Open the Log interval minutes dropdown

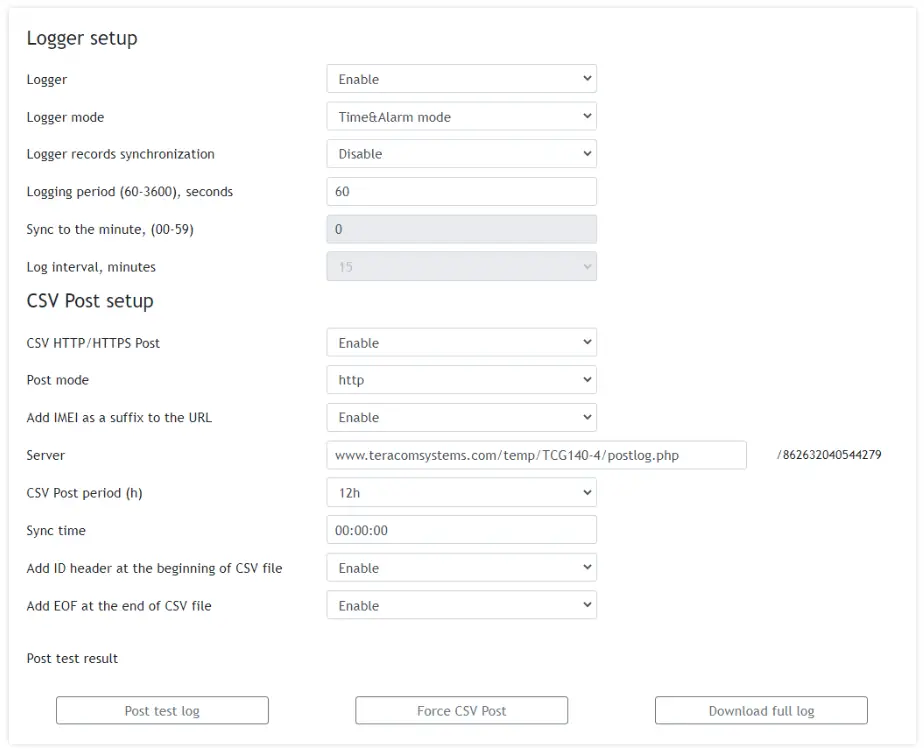coord(461,267)
